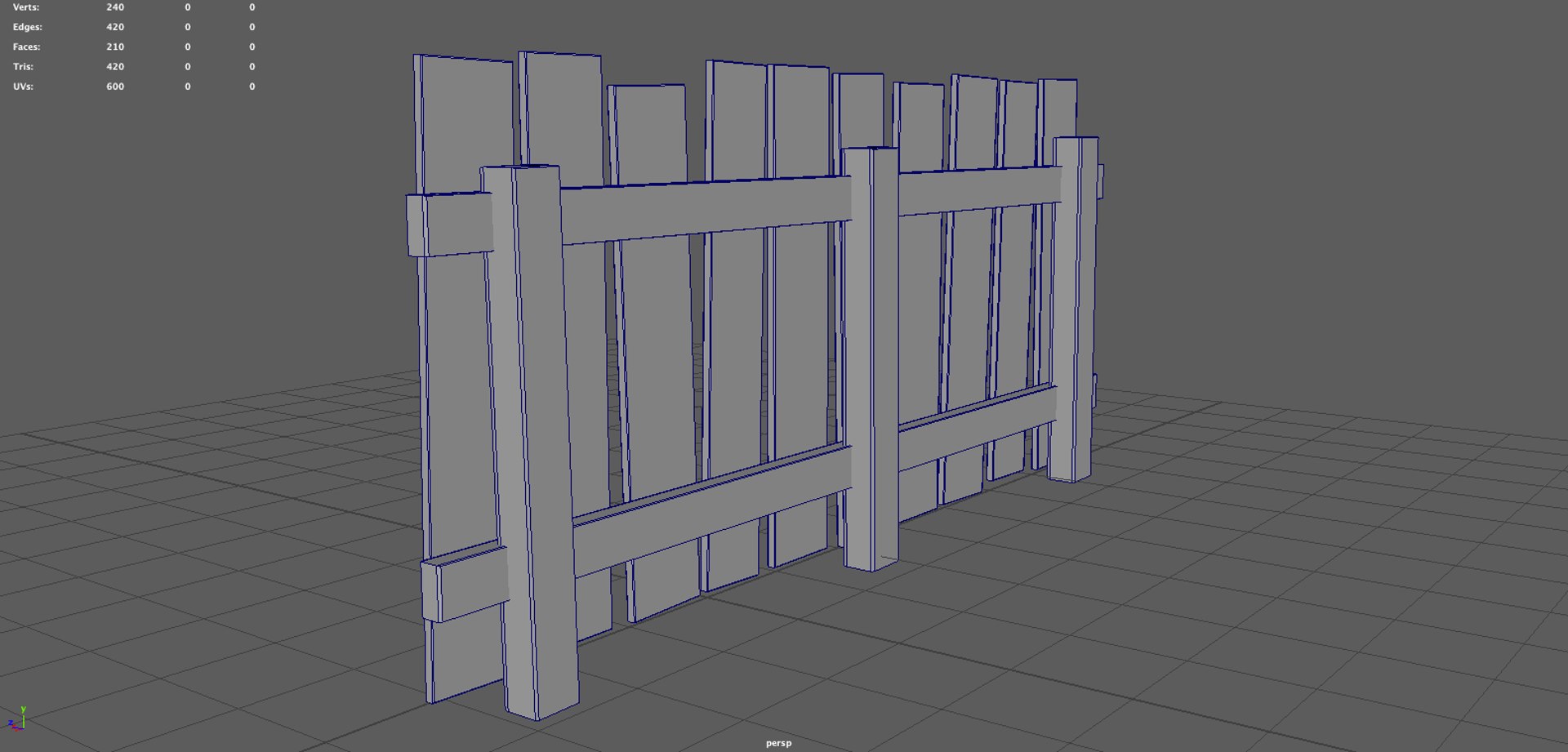Click the 420 value in Edges row

click(x=115, y=27)
